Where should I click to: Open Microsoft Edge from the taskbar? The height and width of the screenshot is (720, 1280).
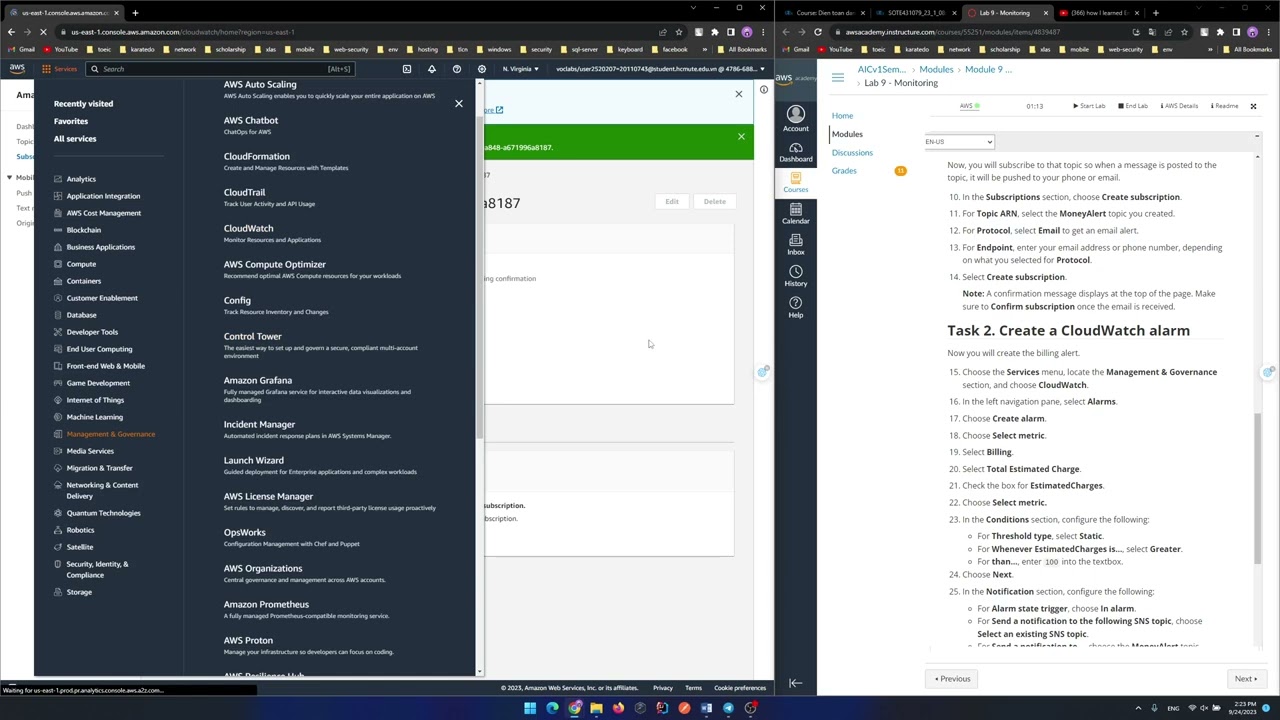552,708
